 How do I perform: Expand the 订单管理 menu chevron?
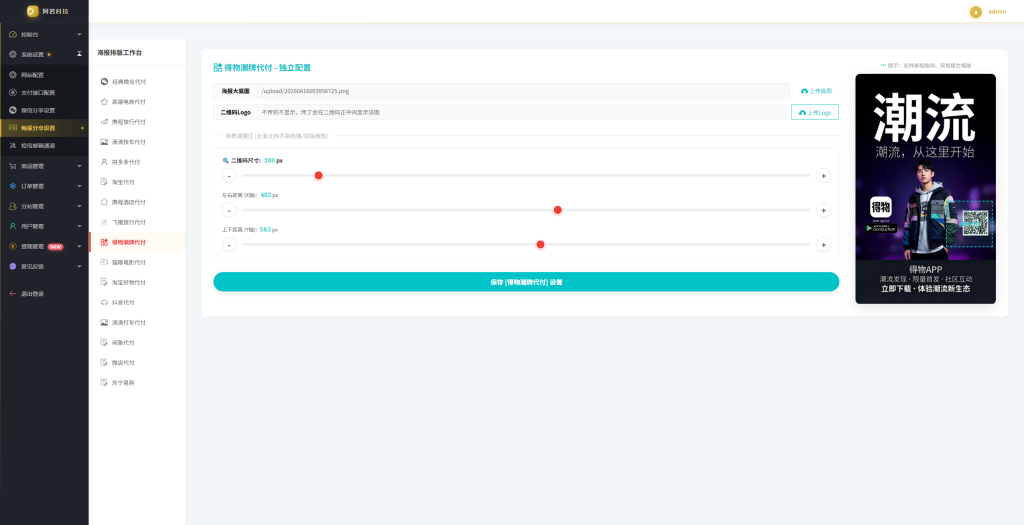[x=79, y=186]
